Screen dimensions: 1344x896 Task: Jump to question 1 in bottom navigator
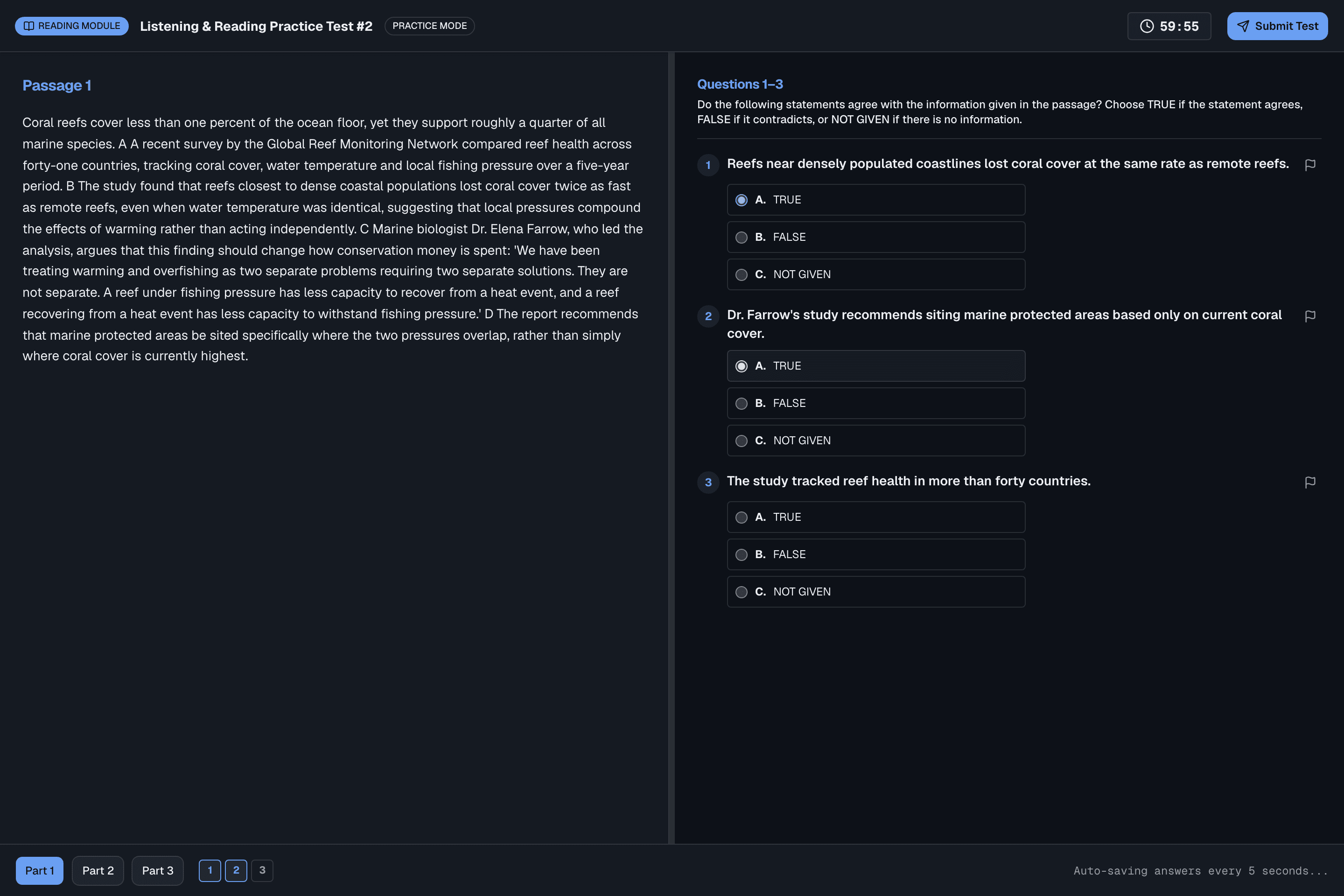(x=210, y=871)
